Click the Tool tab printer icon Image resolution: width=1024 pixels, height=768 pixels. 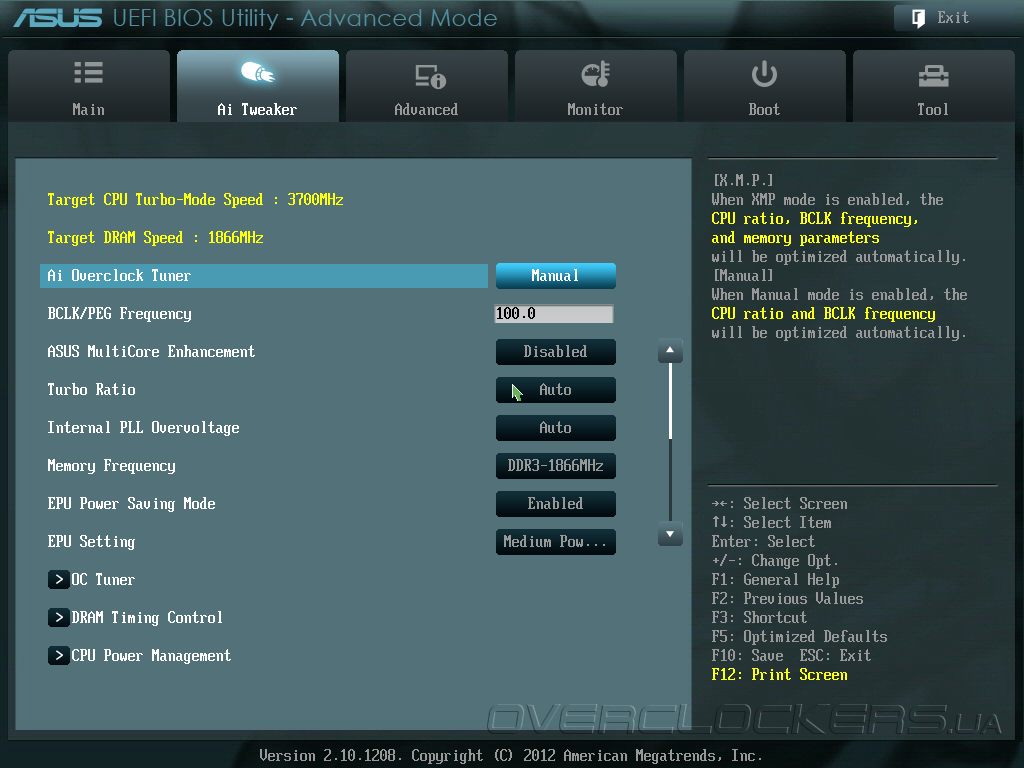pyautogui.click(x=933, y=76)
